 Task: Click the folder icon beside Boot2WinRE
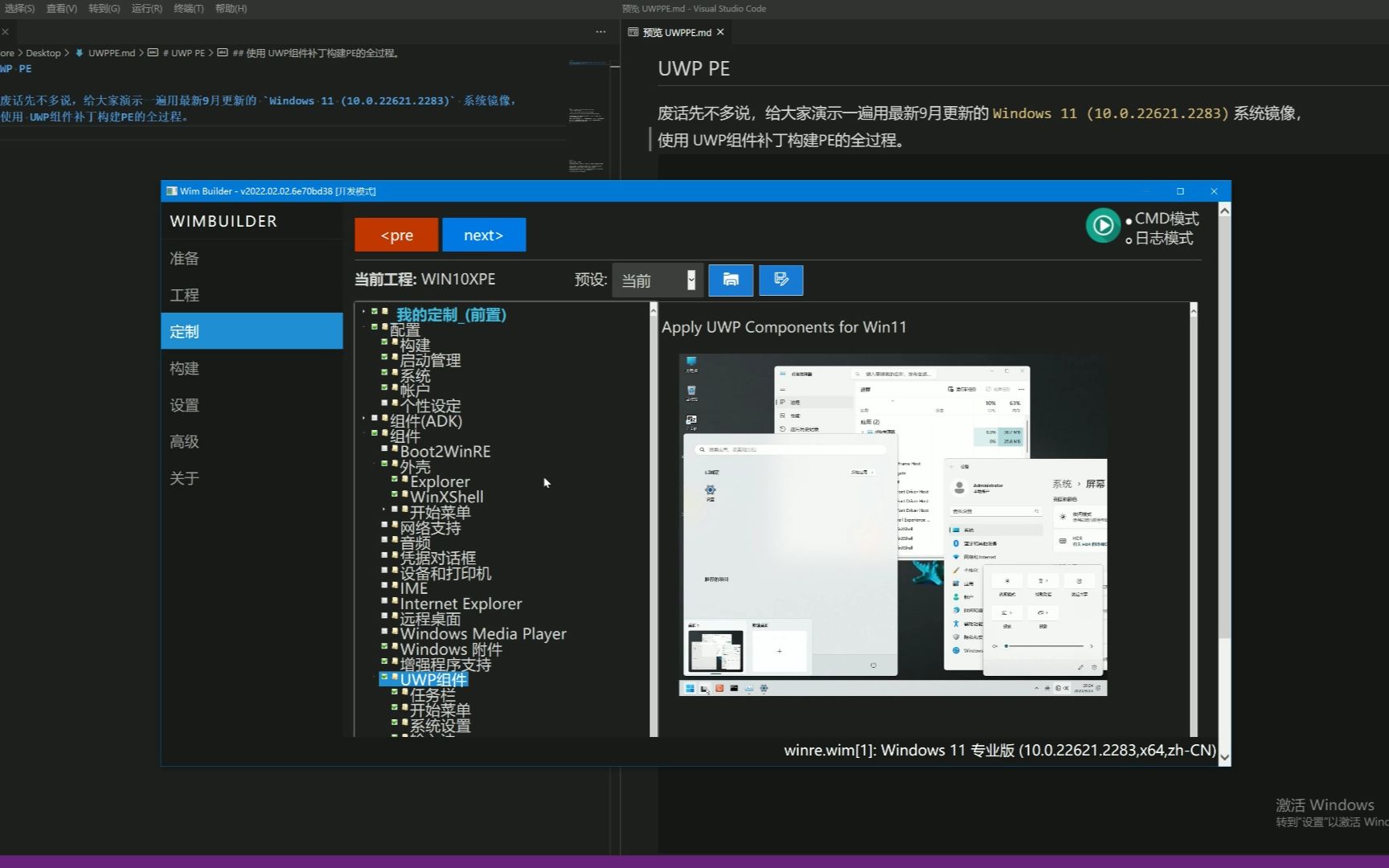pyautogui.click(x=395, y=448)
